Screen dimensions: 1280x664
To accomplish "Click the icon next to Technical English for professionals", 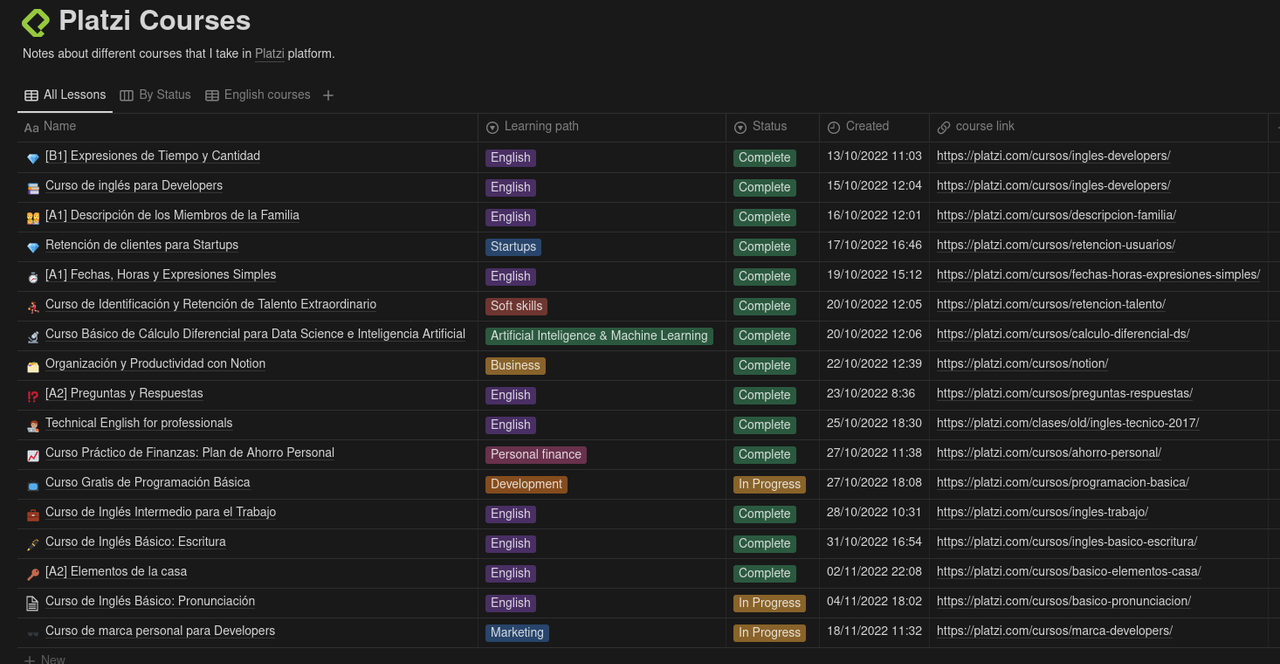I will click(x=33, y=425).
